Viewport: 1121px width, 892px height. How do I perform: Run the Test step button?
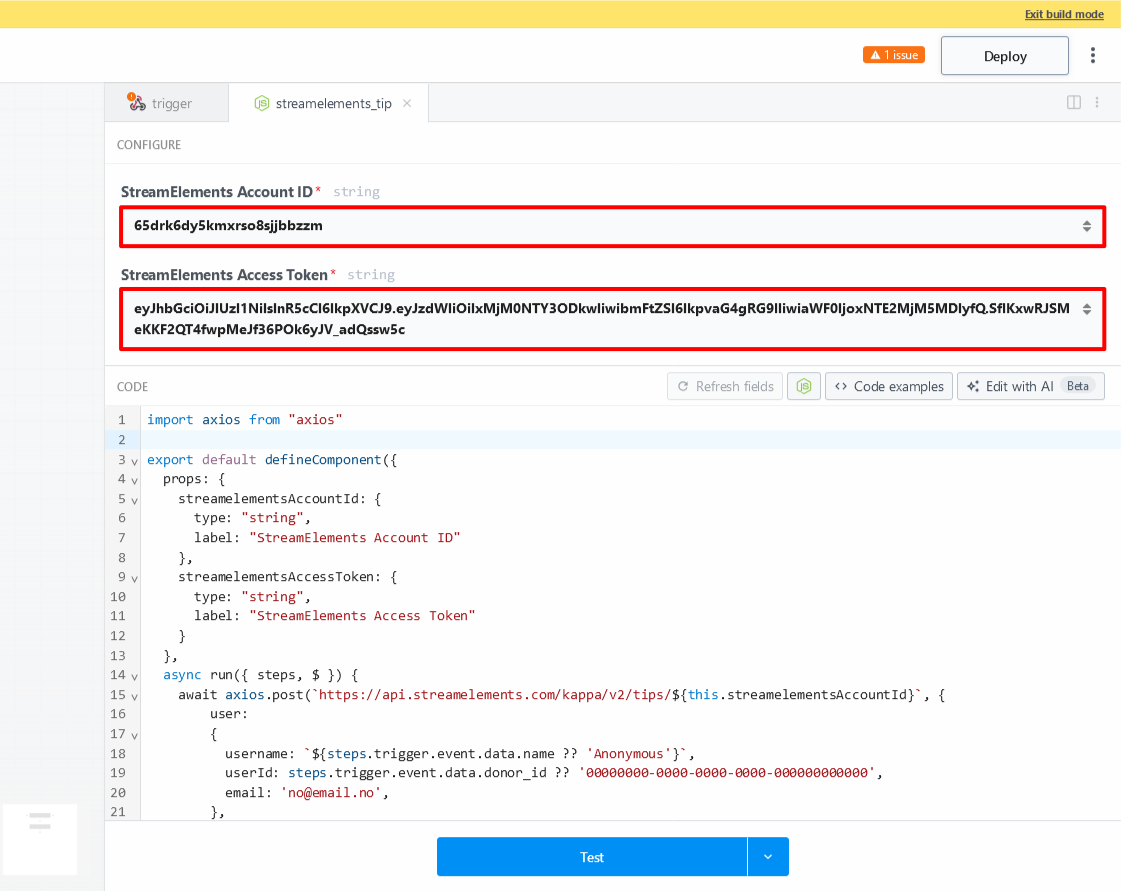592,857
